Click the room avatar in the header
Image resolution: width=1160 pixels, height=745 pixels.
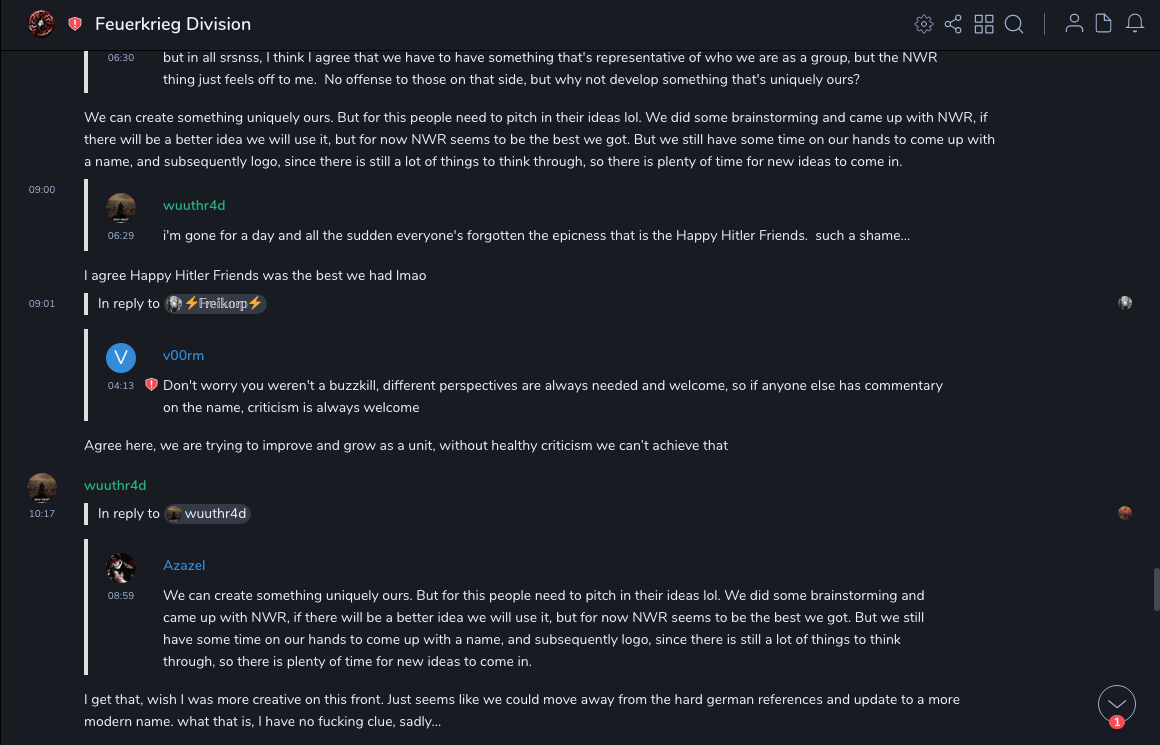pos(41,23)
